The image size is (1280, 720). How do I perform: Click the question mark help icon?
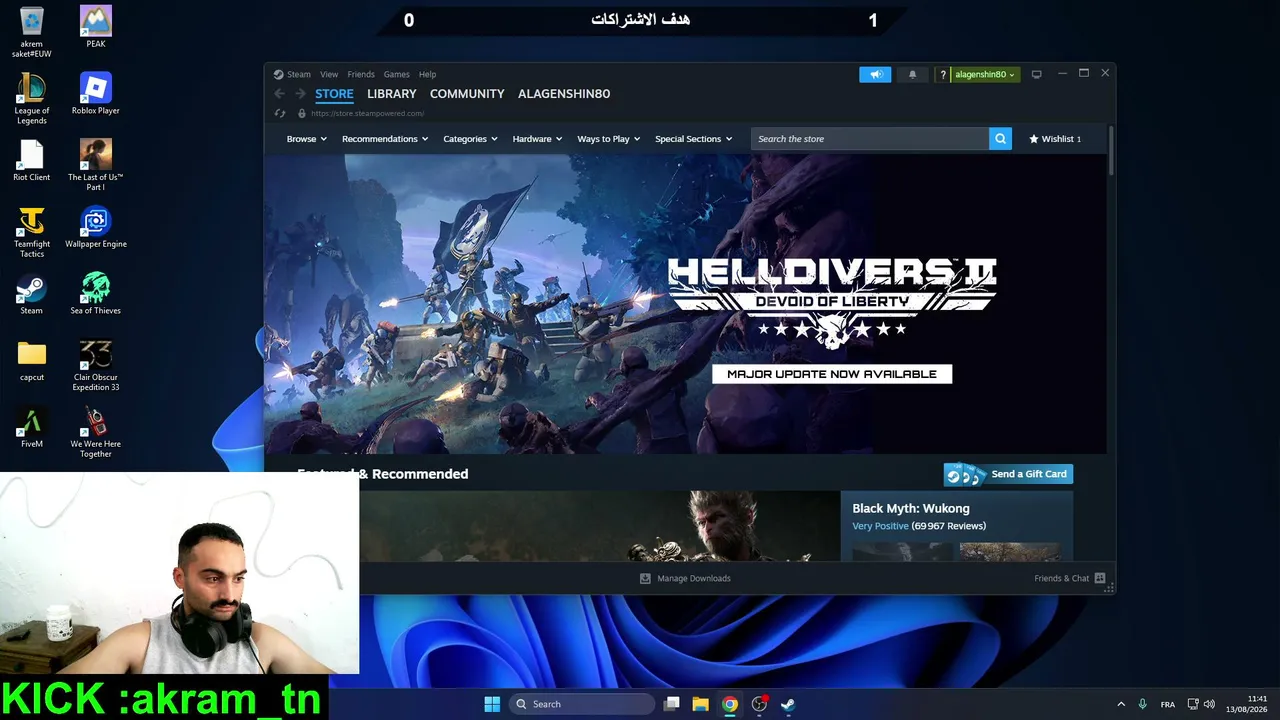(x=942, y=74)
